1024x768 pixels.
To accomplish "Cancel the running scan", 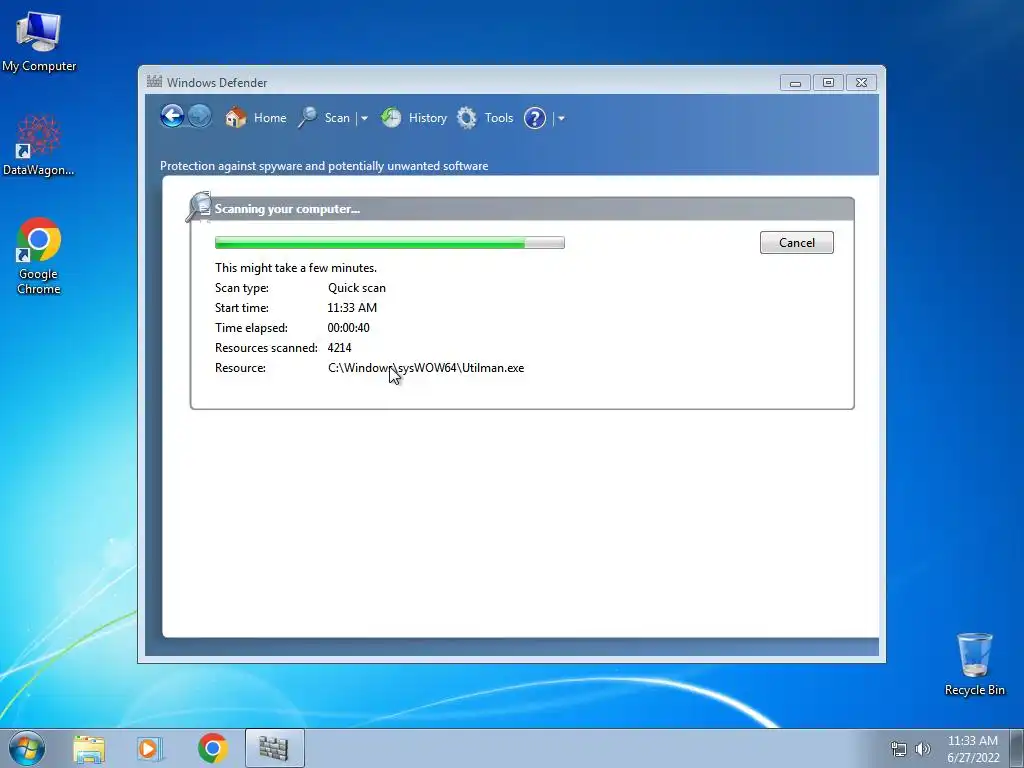I will [x=797, y=242].
